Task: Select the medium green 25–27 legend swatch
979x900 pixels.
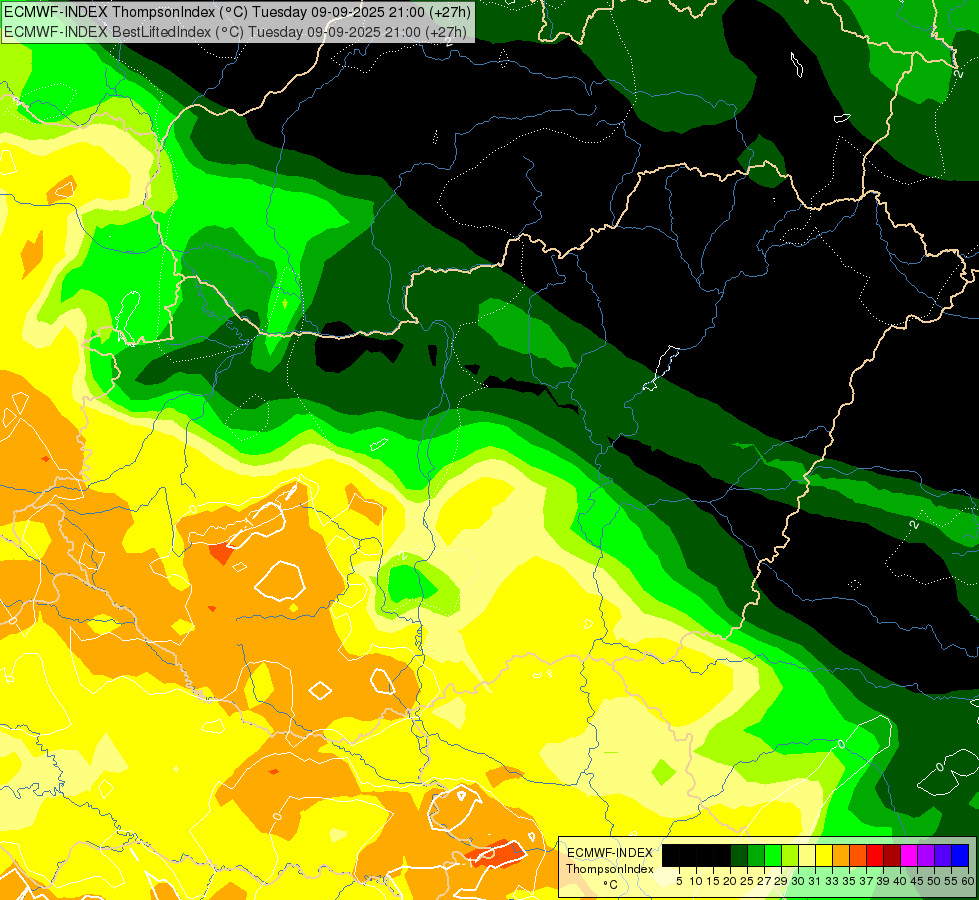Action: [x=755, y=855]
